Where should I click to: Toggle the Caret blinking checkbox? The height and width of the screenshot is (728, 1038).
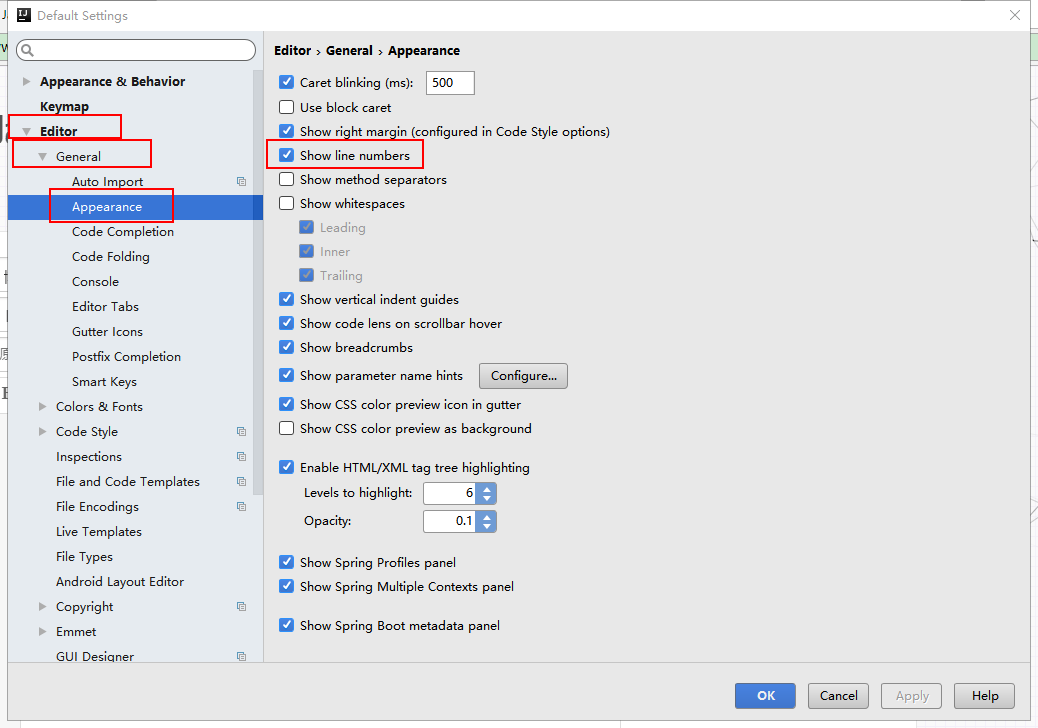point(287,82)
